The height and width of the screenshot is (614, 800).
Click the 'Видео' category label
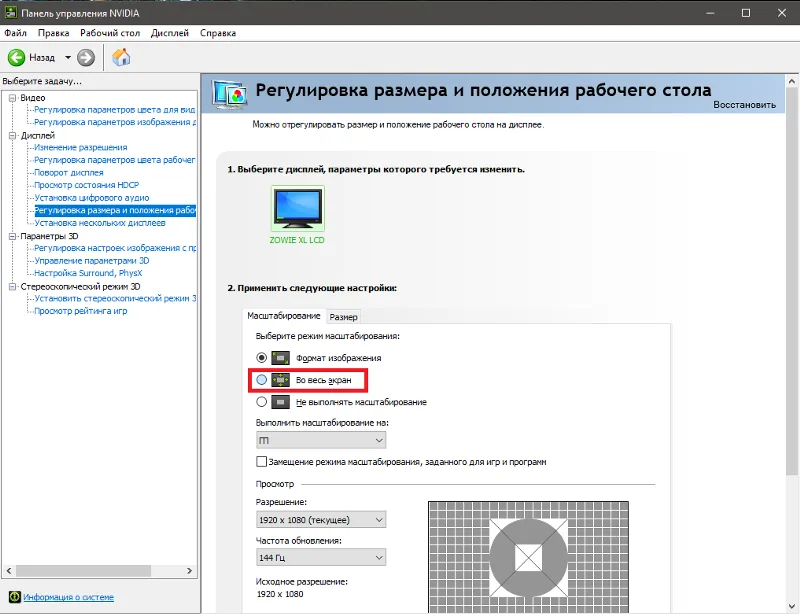pyautogui.click(x=33, y=98)
